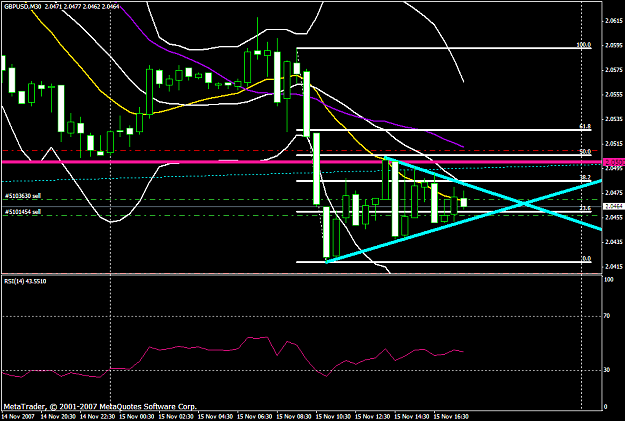Click the 15 Nov 00:30 time label
The width and height of the screenshot is (625, 421).
coord(137,417)
